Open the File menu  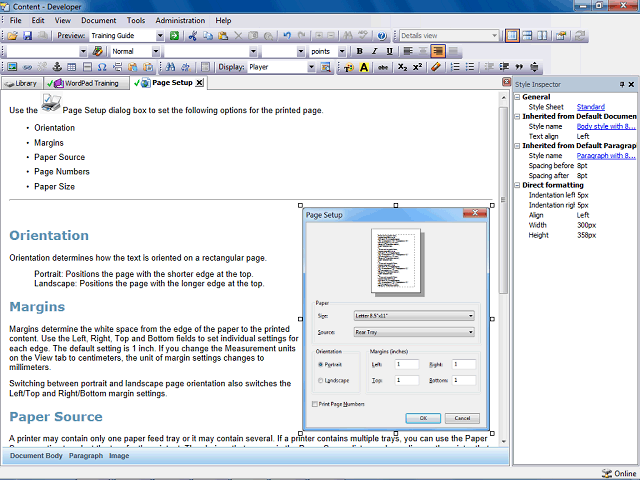click(16, 20)
